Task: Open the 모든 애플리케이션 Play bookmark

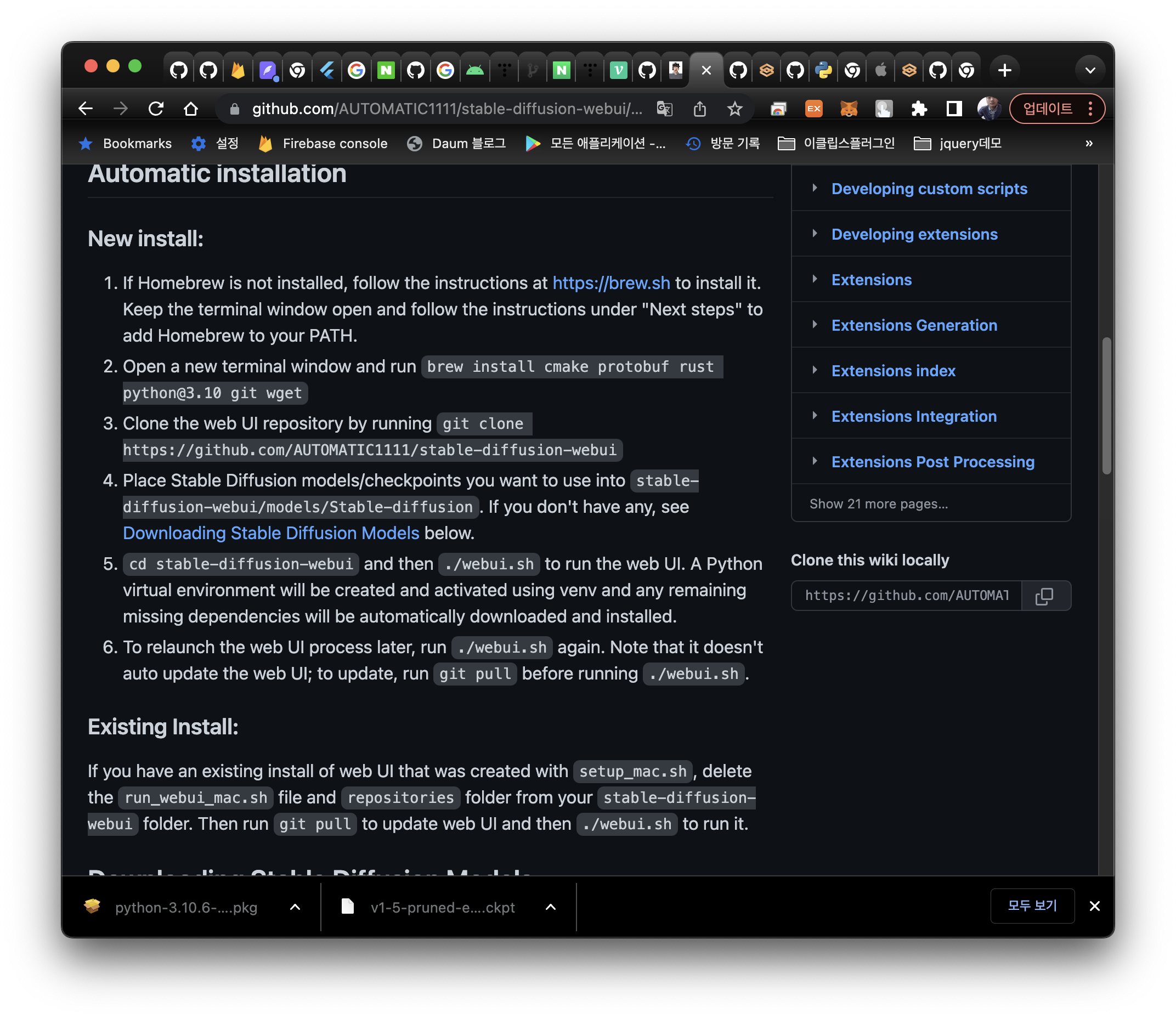Action: click(595, 143)
